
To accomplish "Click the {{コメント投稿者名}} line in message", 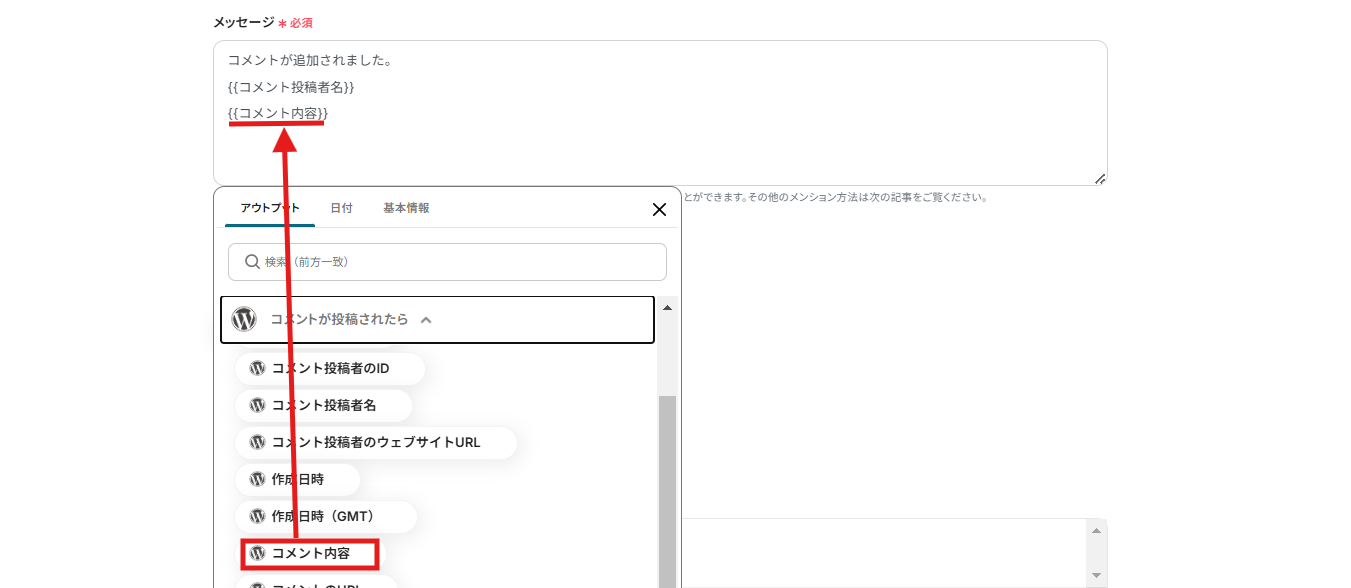I will point(291,87).
